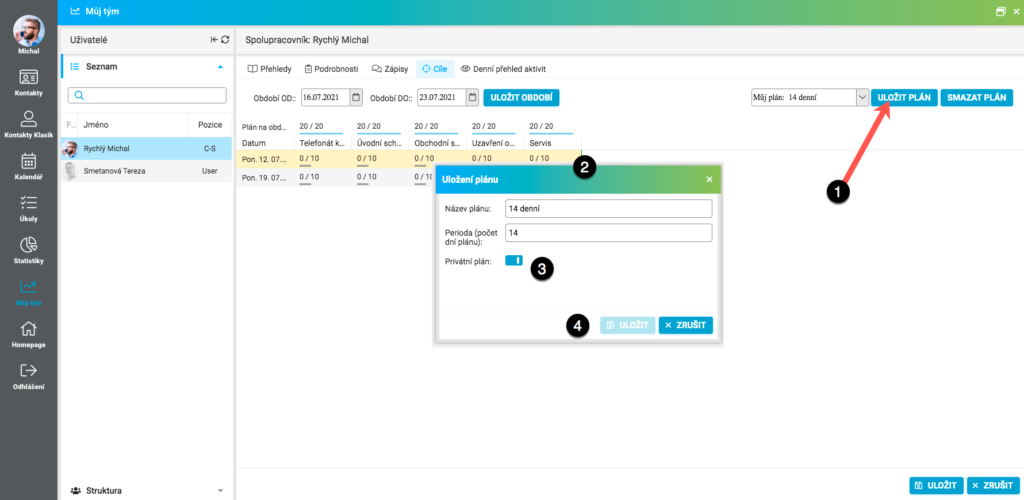Click the Telefonát column header
Viewport: 1024px width, 500px height.
click(x=323, y=142)
